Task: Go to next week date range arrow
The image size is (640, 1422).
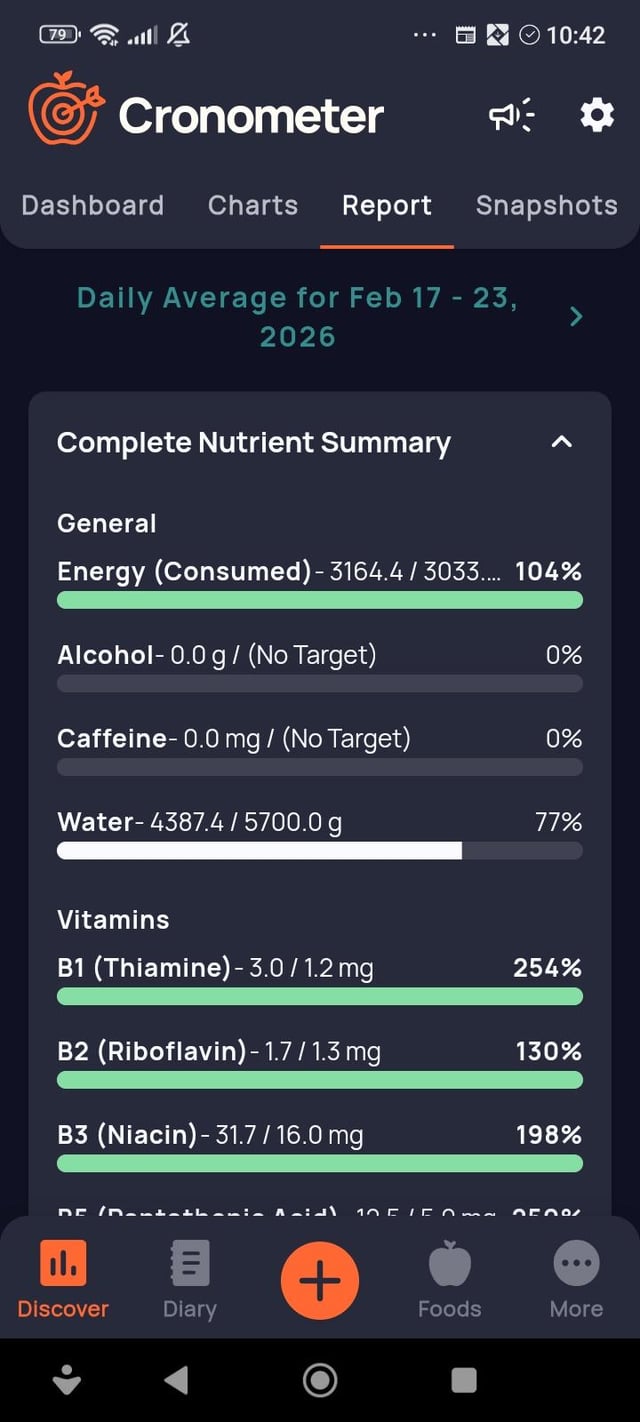Action: pyautogui.click(x=576, y=317)
